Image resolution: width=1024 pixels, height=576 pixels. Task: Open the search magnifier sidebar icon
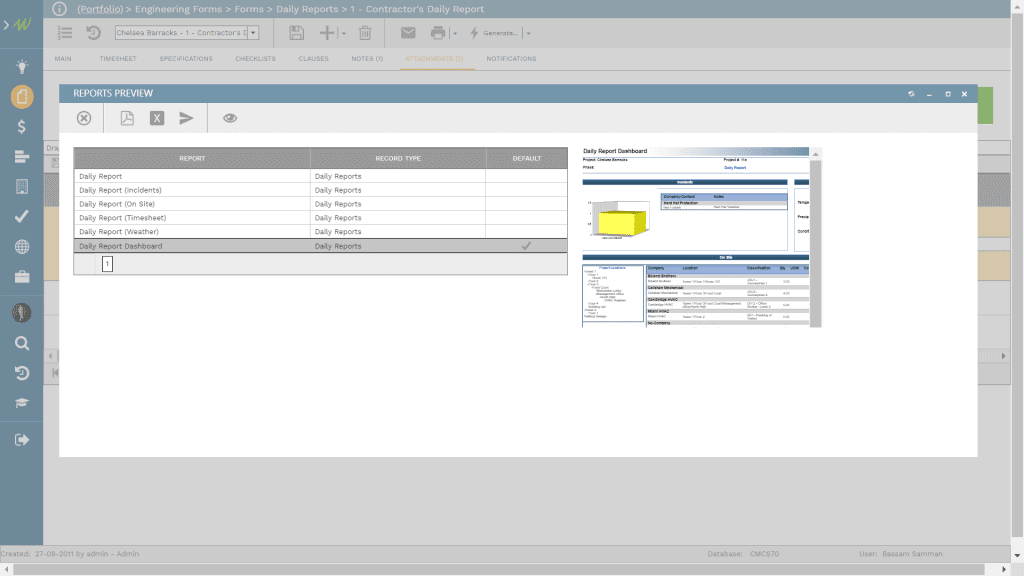point(22,344)
